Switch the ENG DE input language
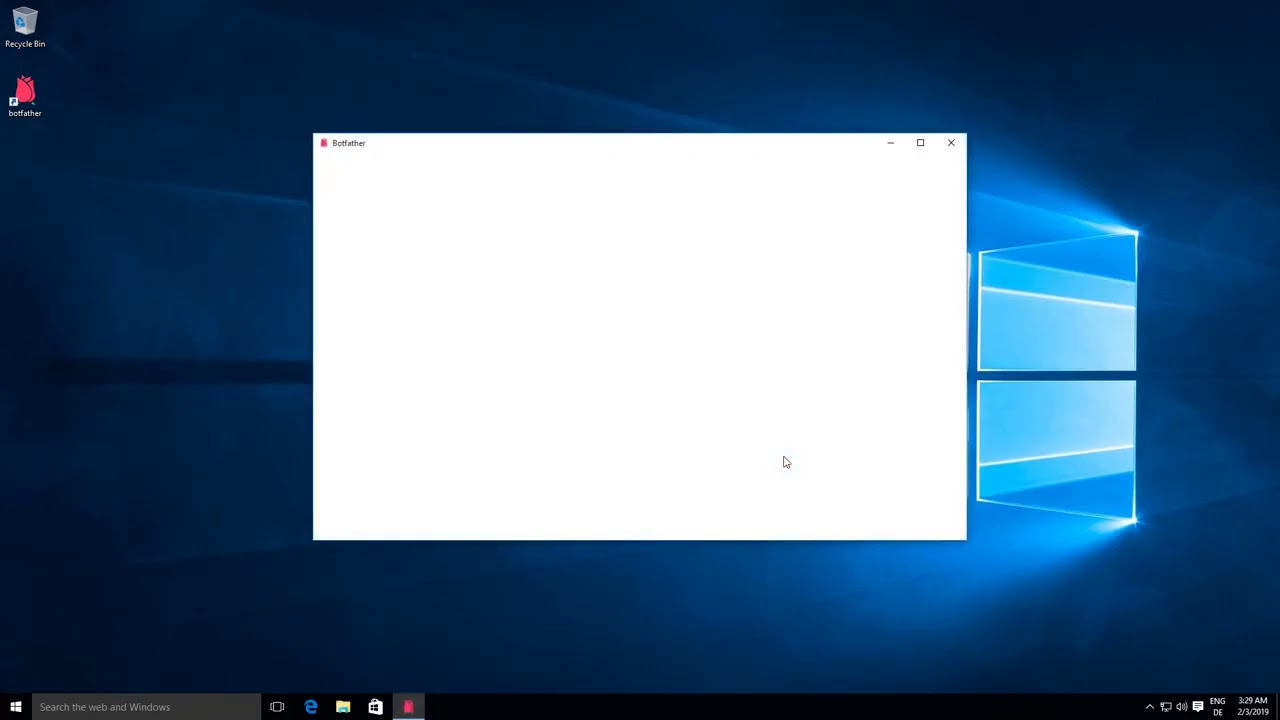 tap(1217, 707)
